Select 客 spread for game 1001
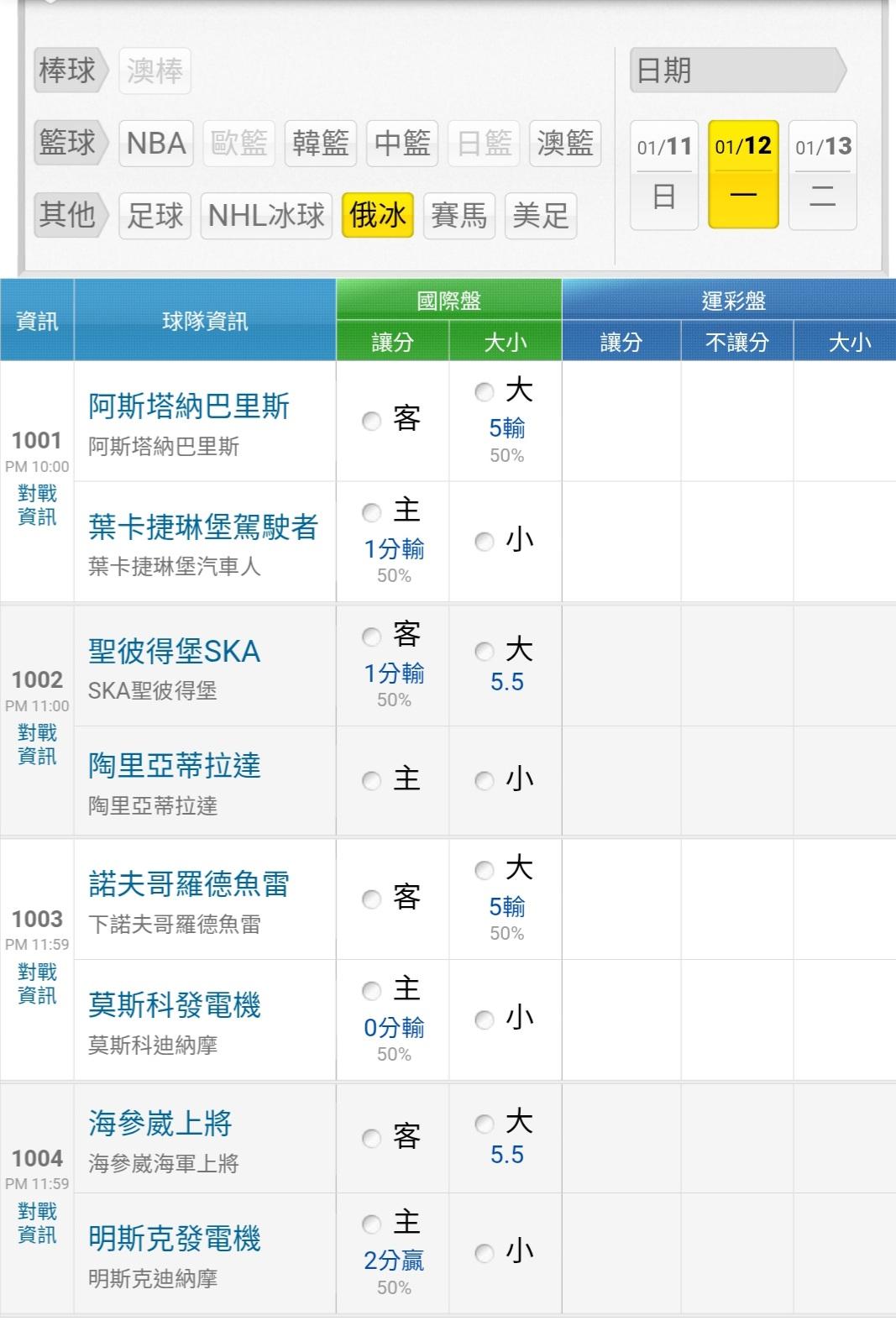The height and width of the screenshot is (1321, 896). (x=372, y=421)
